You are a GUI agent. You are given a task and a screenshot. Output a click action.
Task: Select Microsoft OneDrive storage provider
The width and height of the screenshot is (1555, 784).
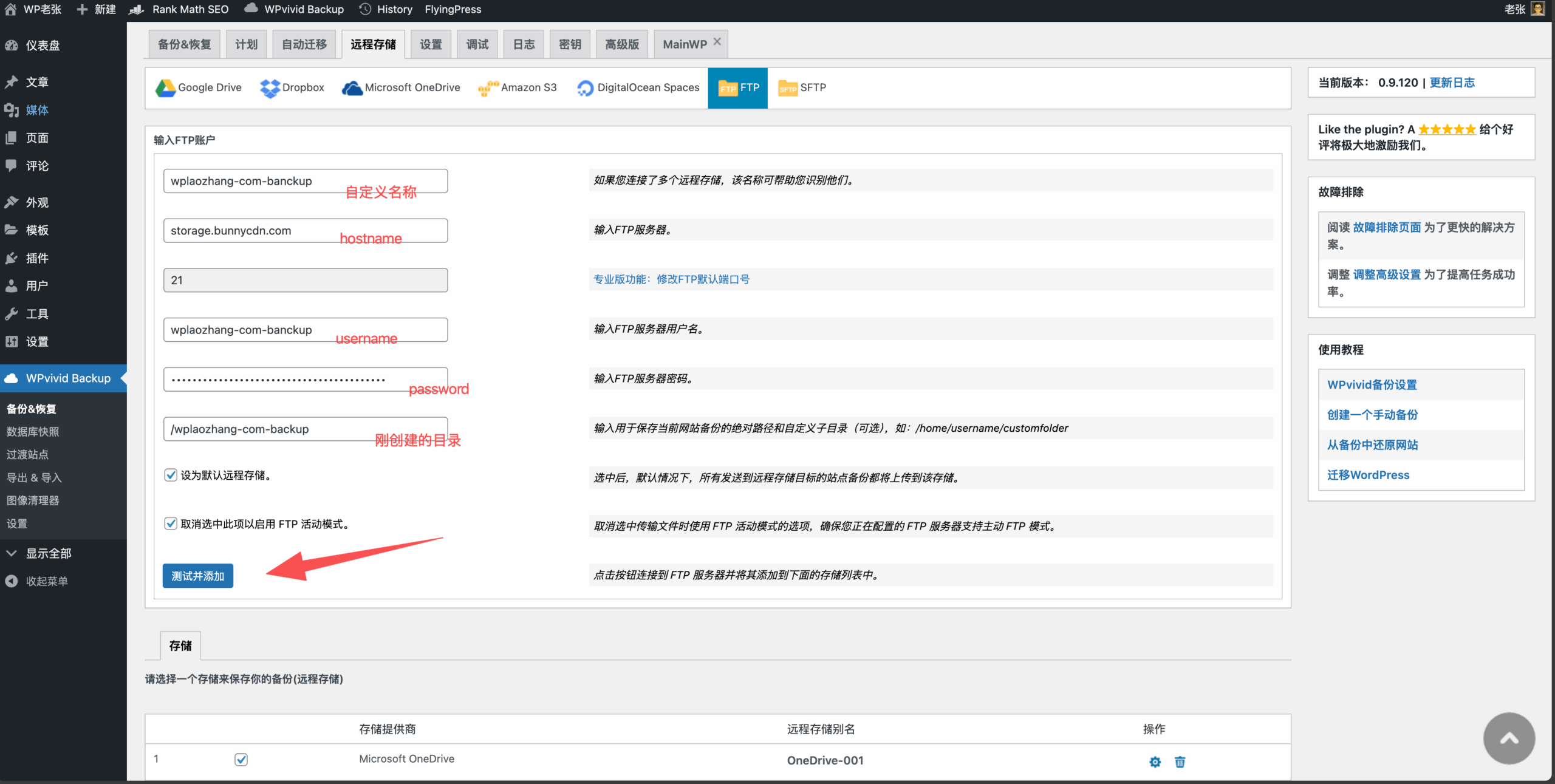401,88
